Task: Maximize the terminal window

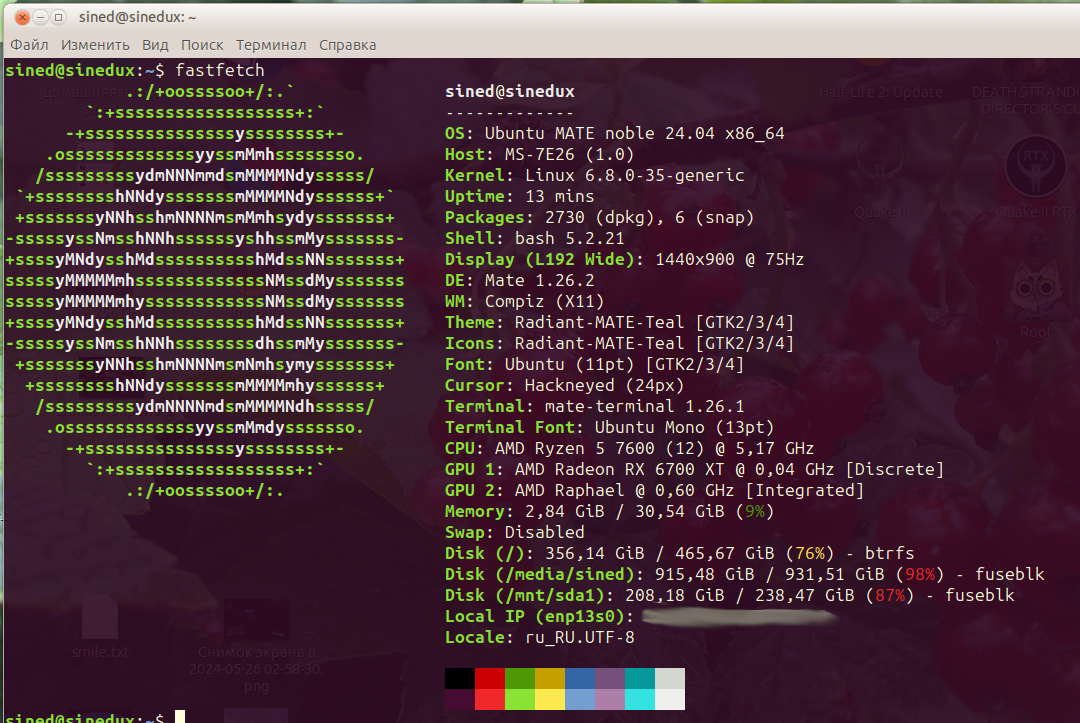Action: pos(59,17)
